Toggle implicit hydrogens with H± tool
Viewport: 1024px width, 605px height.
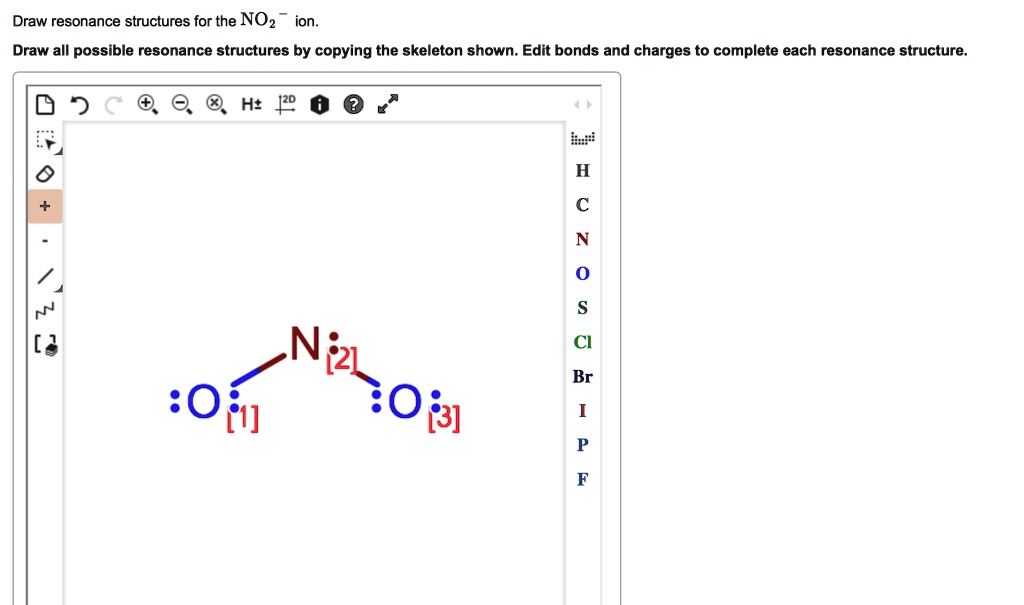[250, 104]
